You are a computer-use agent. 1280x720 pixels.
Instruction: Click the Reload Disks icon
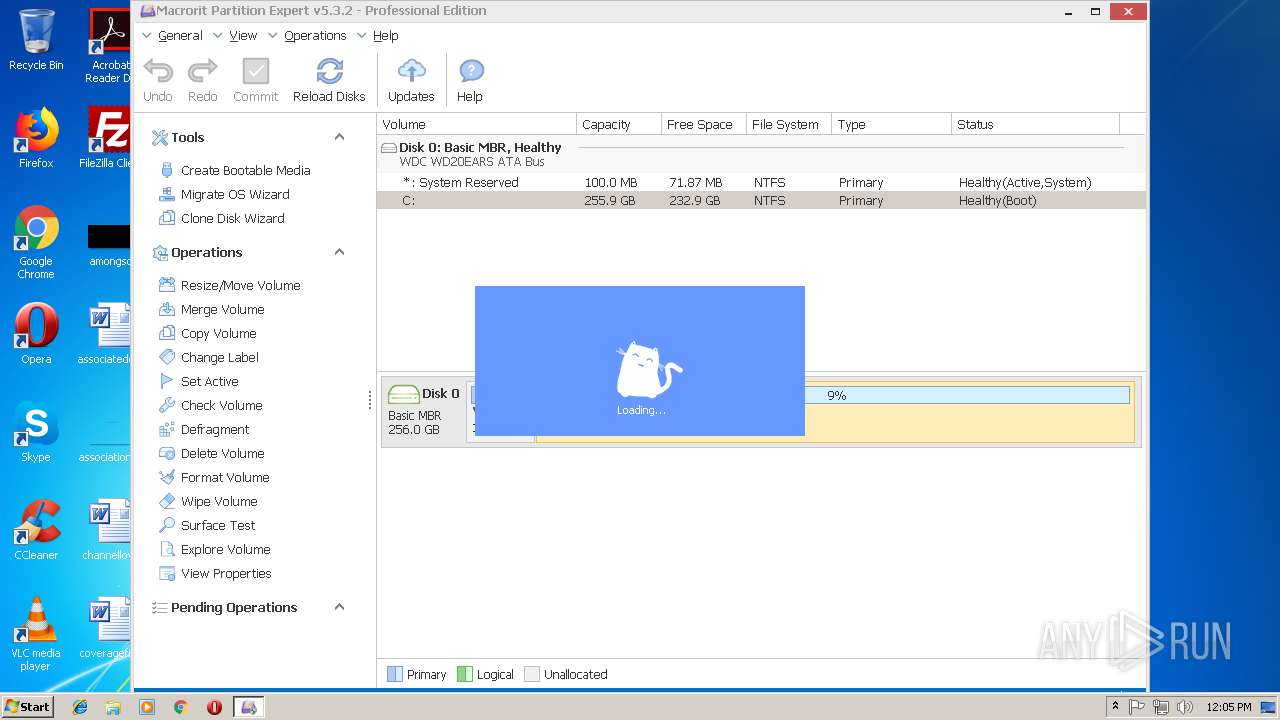pos(329,71)
